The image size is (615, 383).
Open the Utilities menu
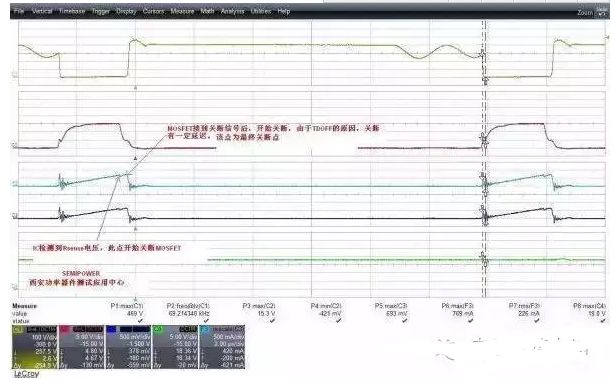coord(261,11)
